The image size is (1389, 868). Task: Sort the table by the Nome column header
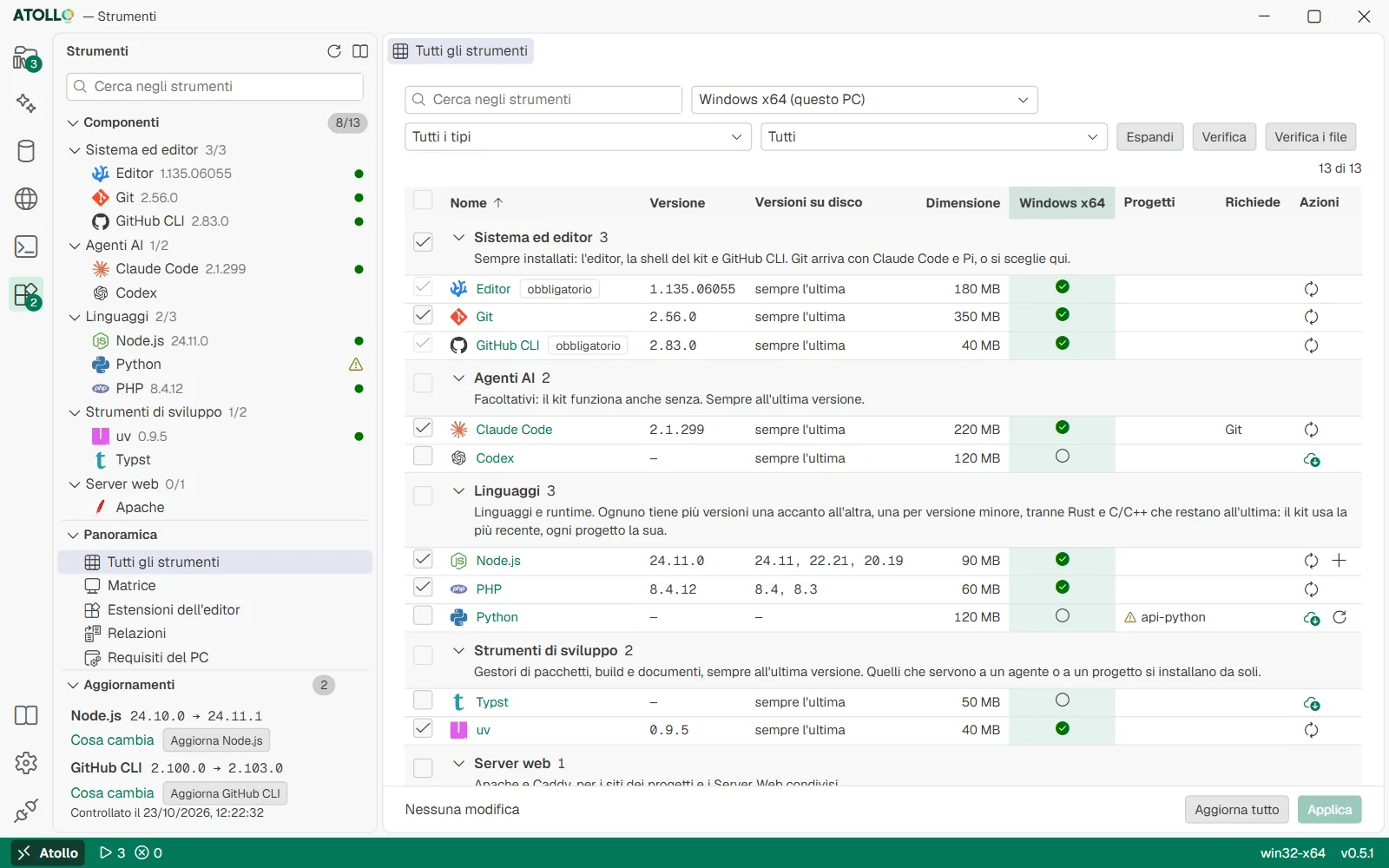(x=476, y=203)
